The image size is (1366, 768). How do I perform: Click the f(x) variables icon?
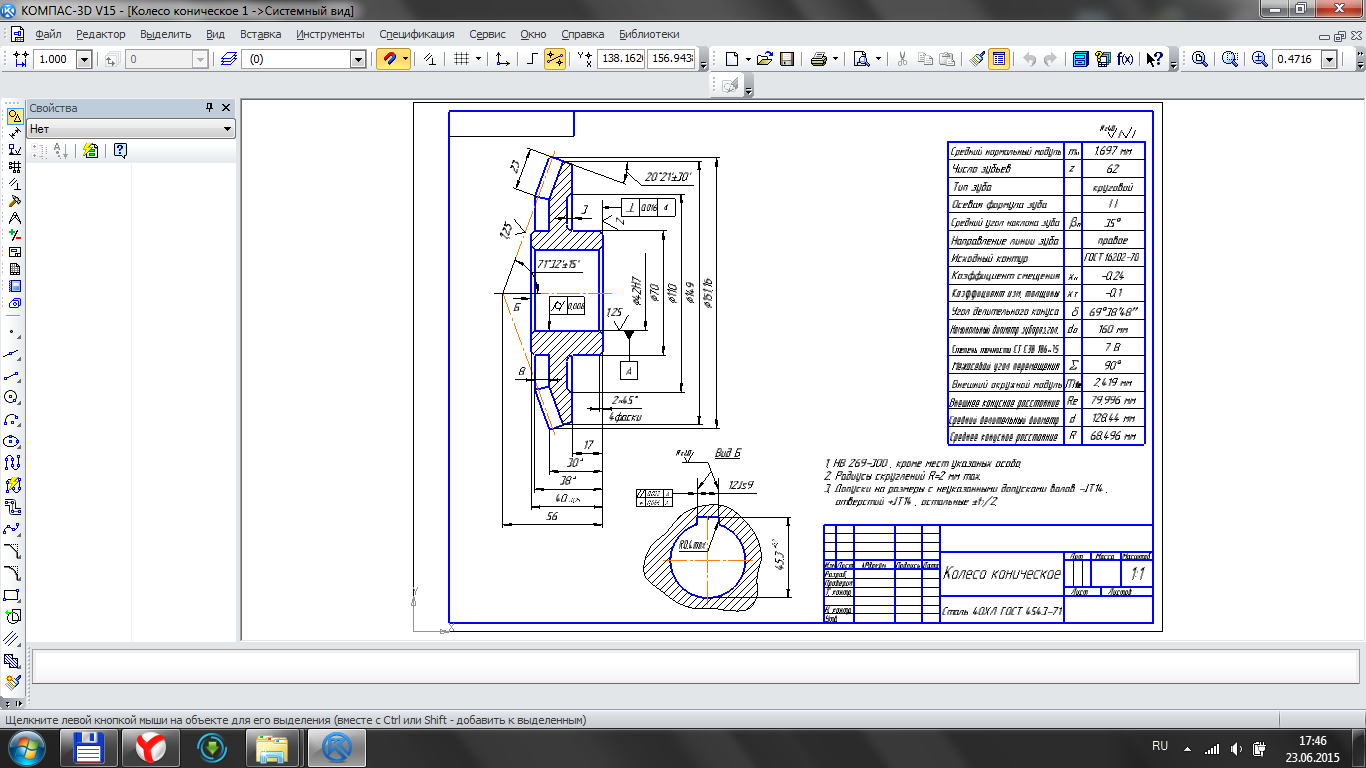(1125, 59)
